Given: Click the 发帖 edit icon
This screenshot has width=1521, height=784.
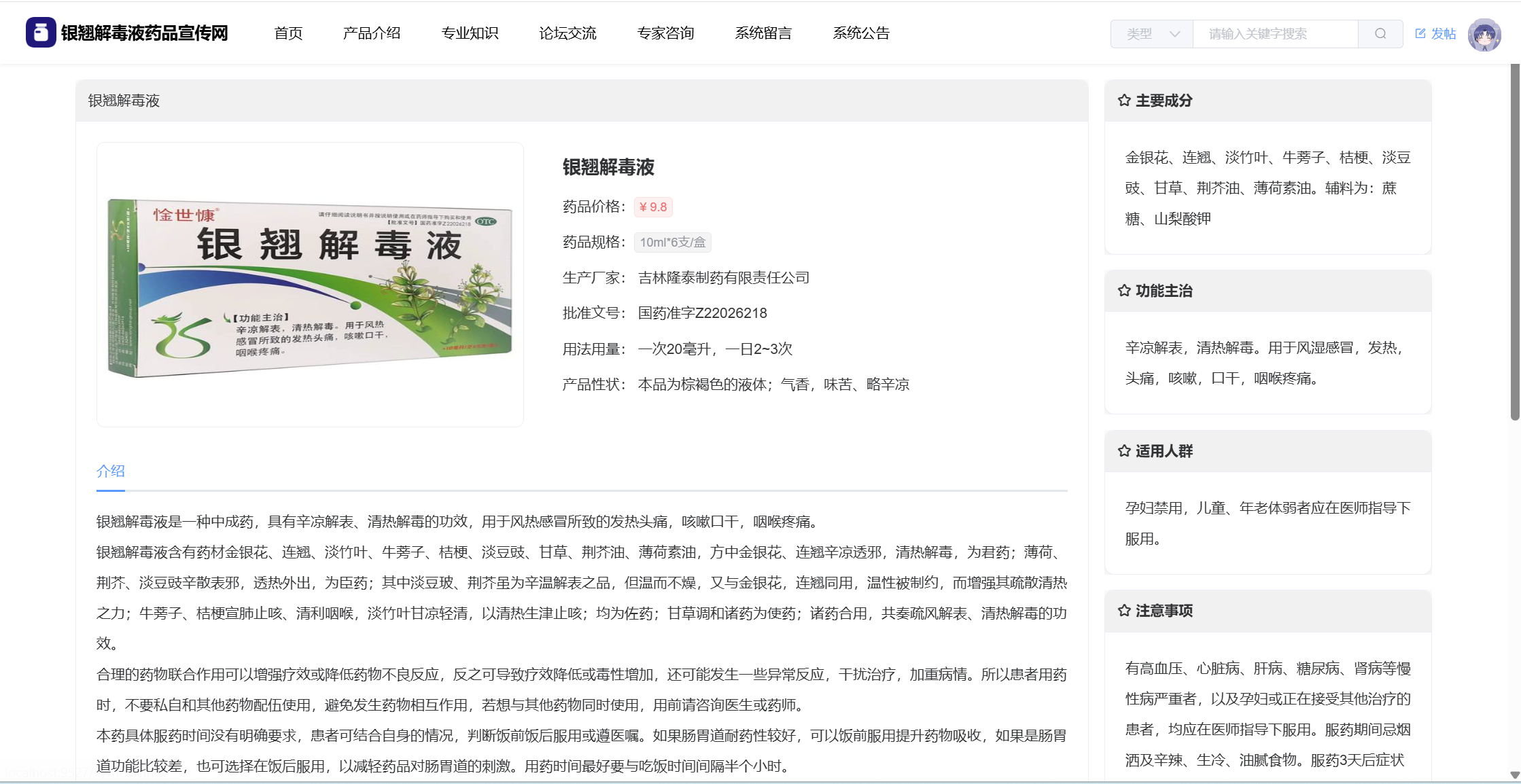Looking at the screenshot, I should pos(1420,33).
